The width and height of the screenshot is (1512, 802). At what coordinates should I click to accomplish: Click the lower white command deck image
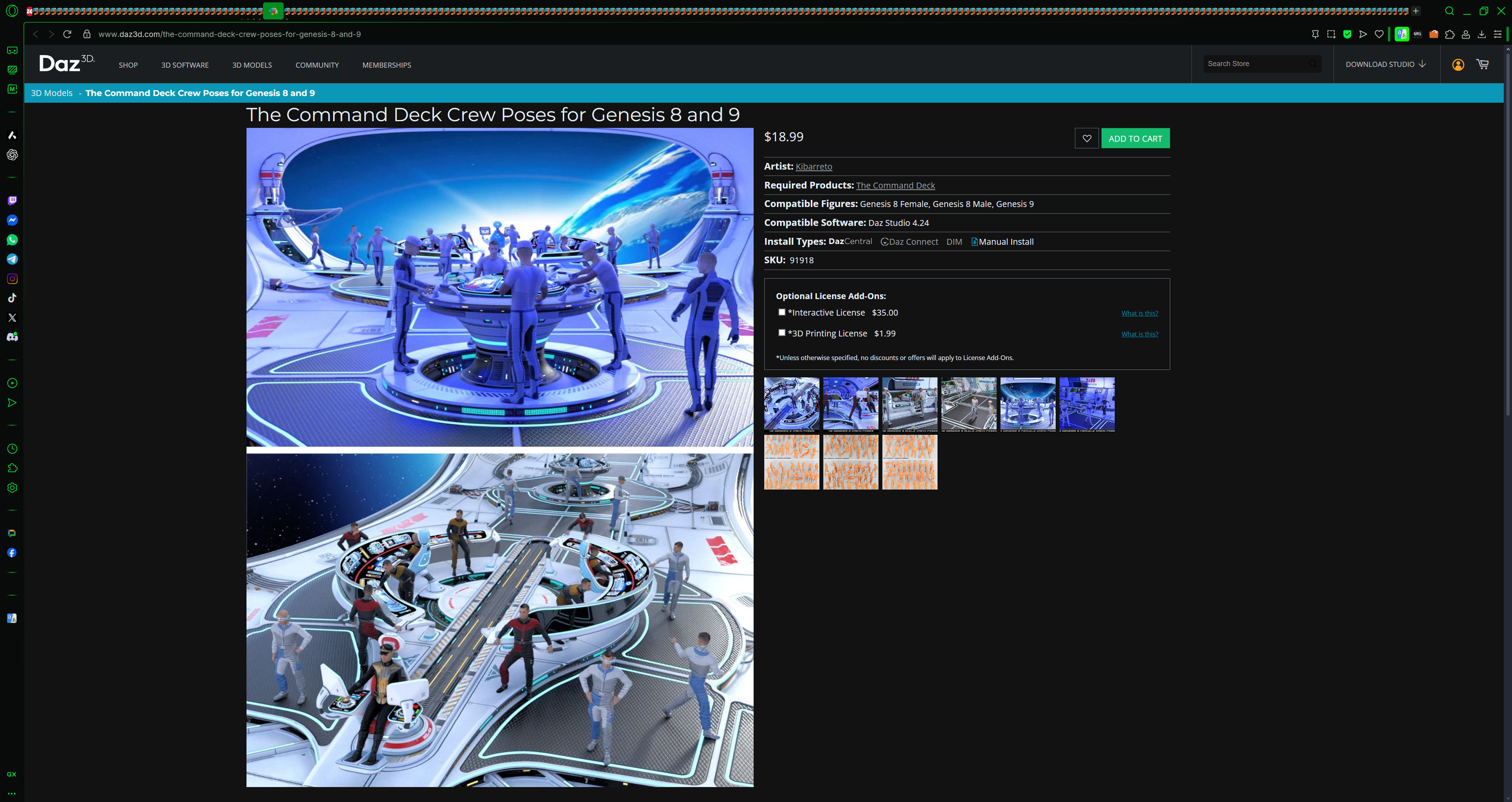500,619
